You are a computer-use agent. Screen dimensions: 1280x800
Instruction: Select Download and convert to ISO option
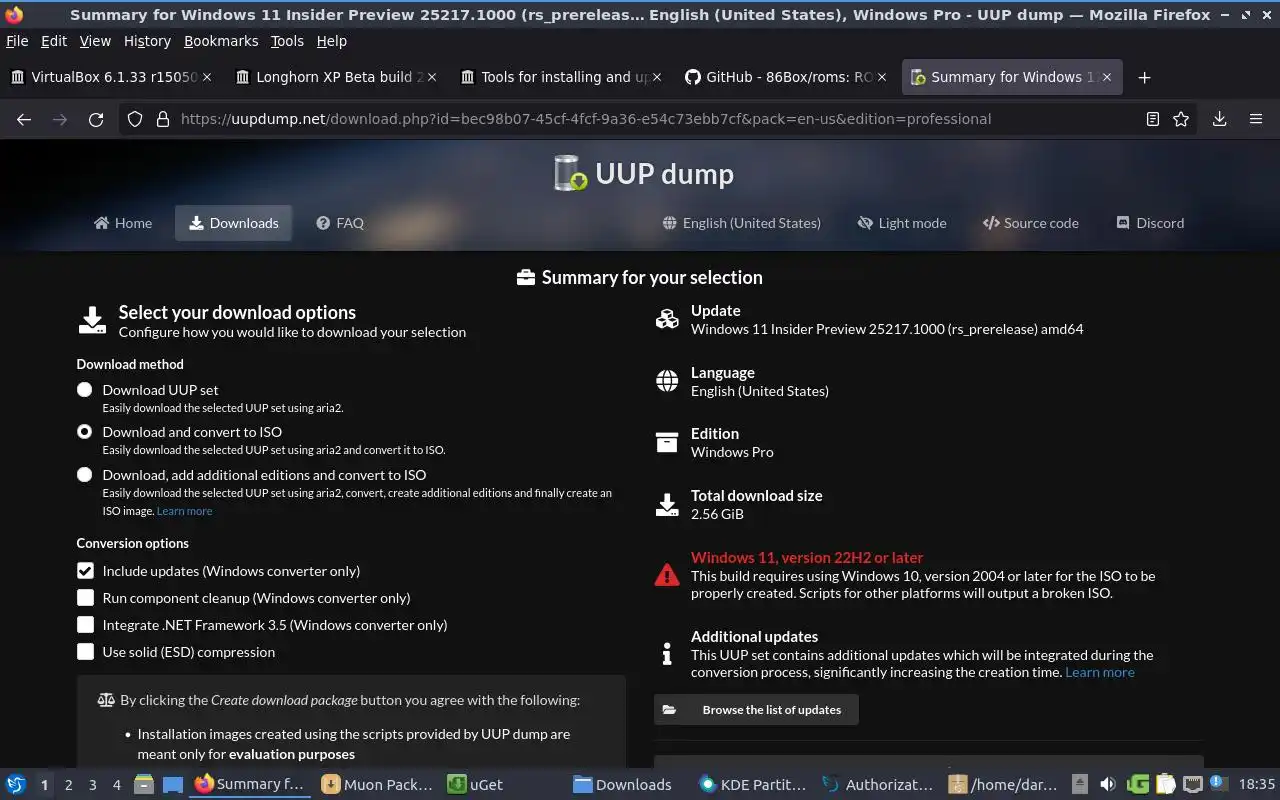(85, 432)
